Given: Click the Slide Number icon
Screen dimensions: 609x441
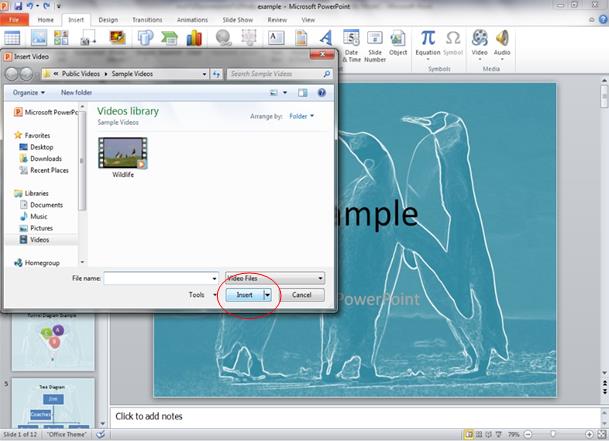Looking at the screenshot, I should coord(375,42).
